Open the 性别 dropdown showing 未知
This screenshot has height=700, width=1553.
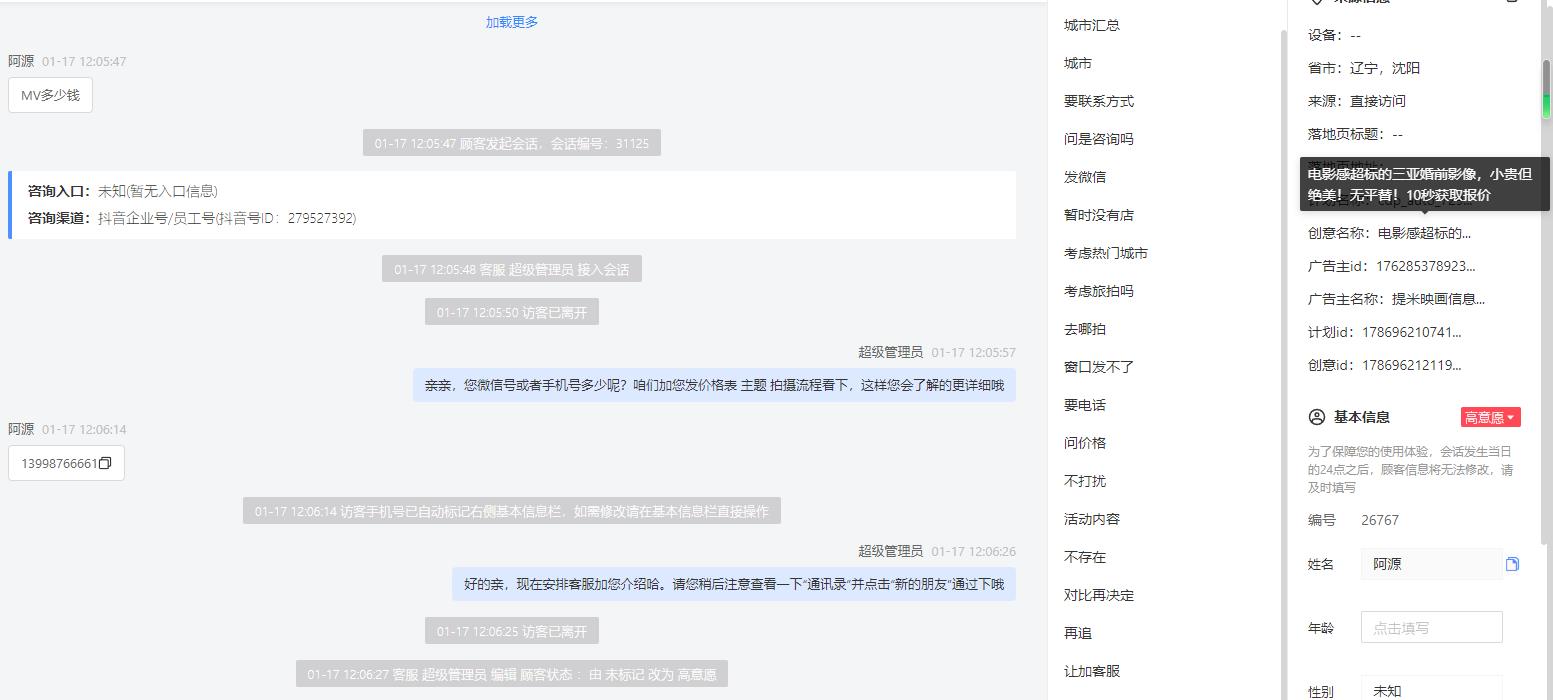tap(1431, 690)
